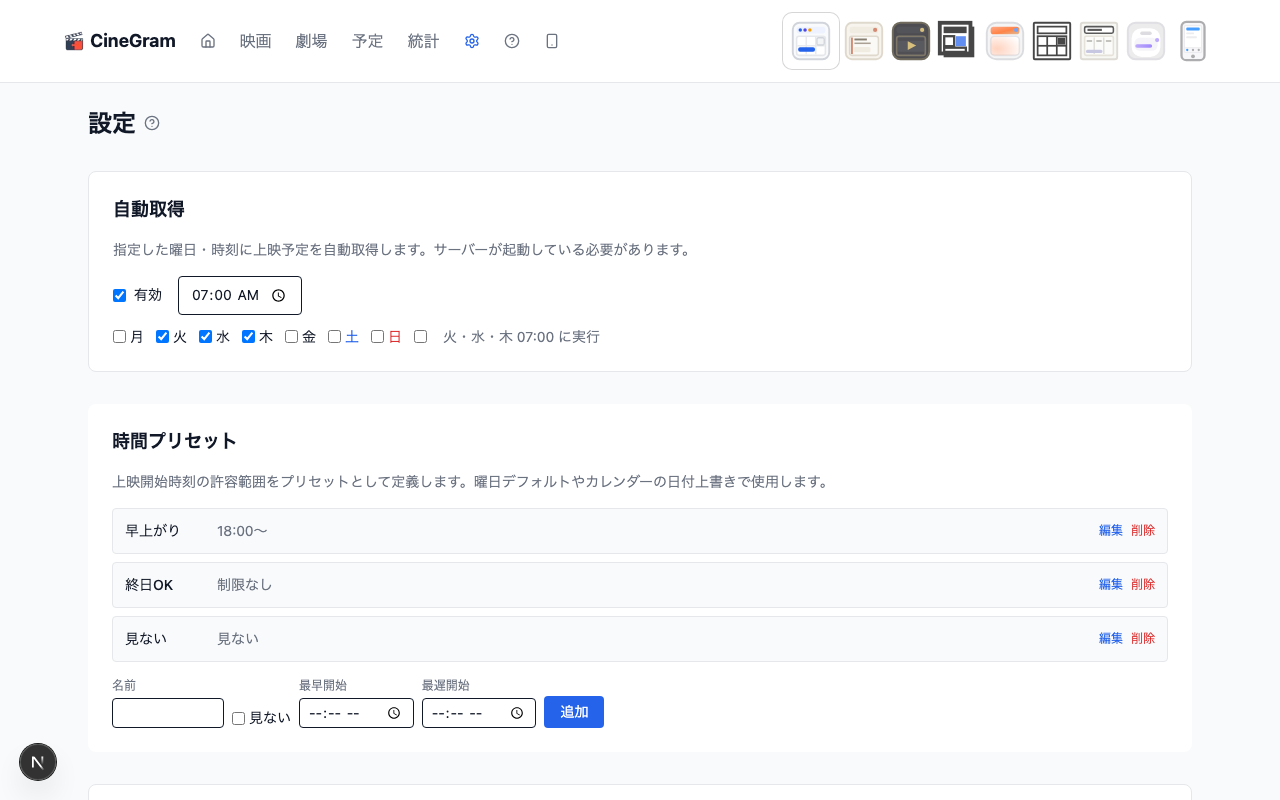Click the home icon in the navigation bar
Screen dimensions: 1280x800
(207, 41)
